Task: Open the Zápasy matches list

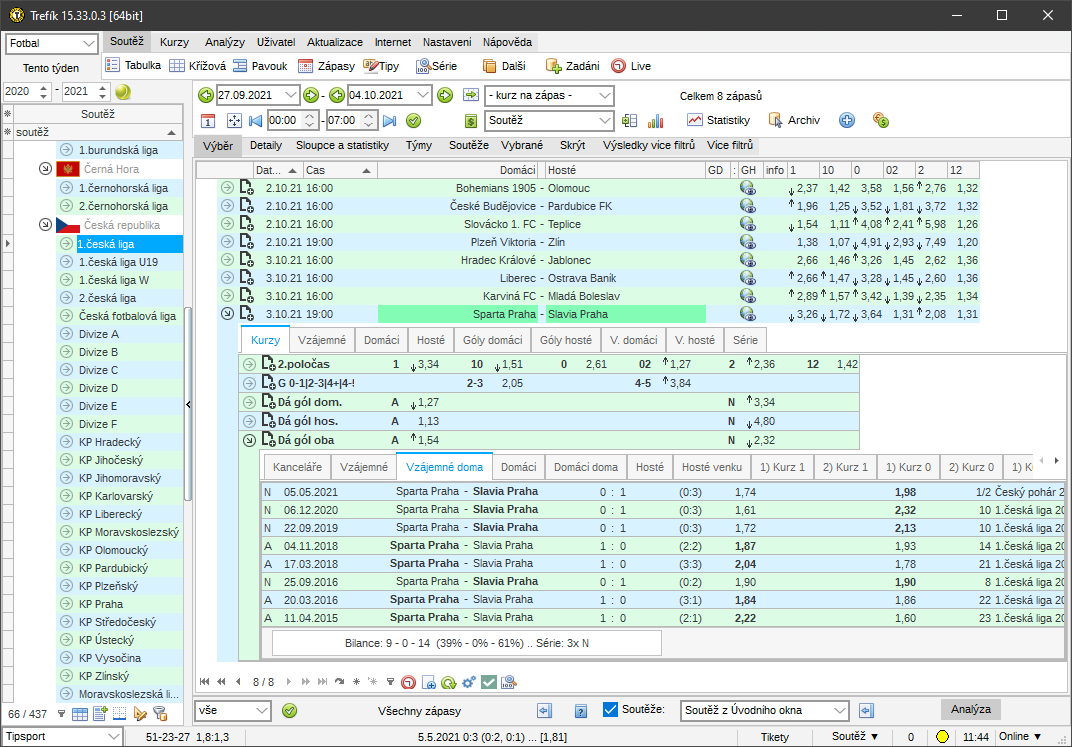Action: (327, 66)
